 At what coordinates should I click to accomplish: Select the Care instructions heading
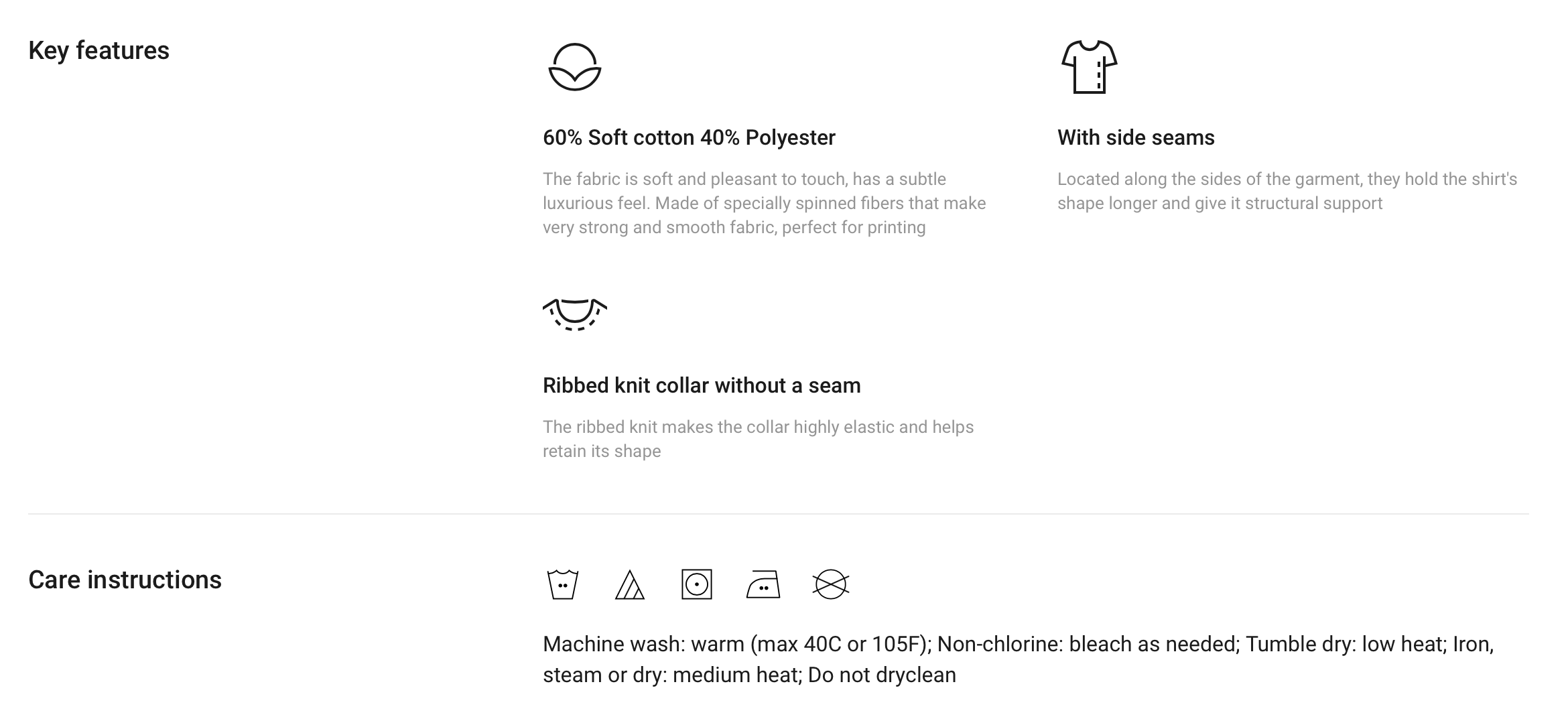click(125, 580)
